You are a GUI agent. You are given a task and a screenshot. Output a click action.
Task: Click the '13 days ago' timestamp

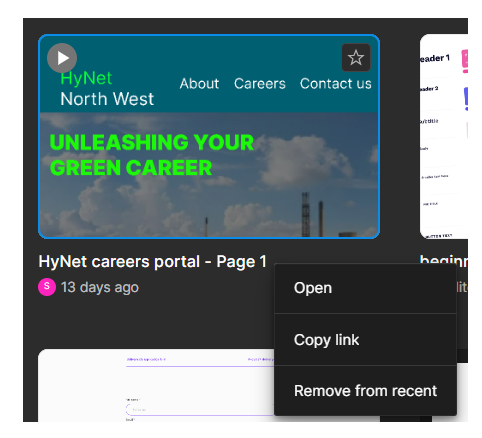point(99,287)
